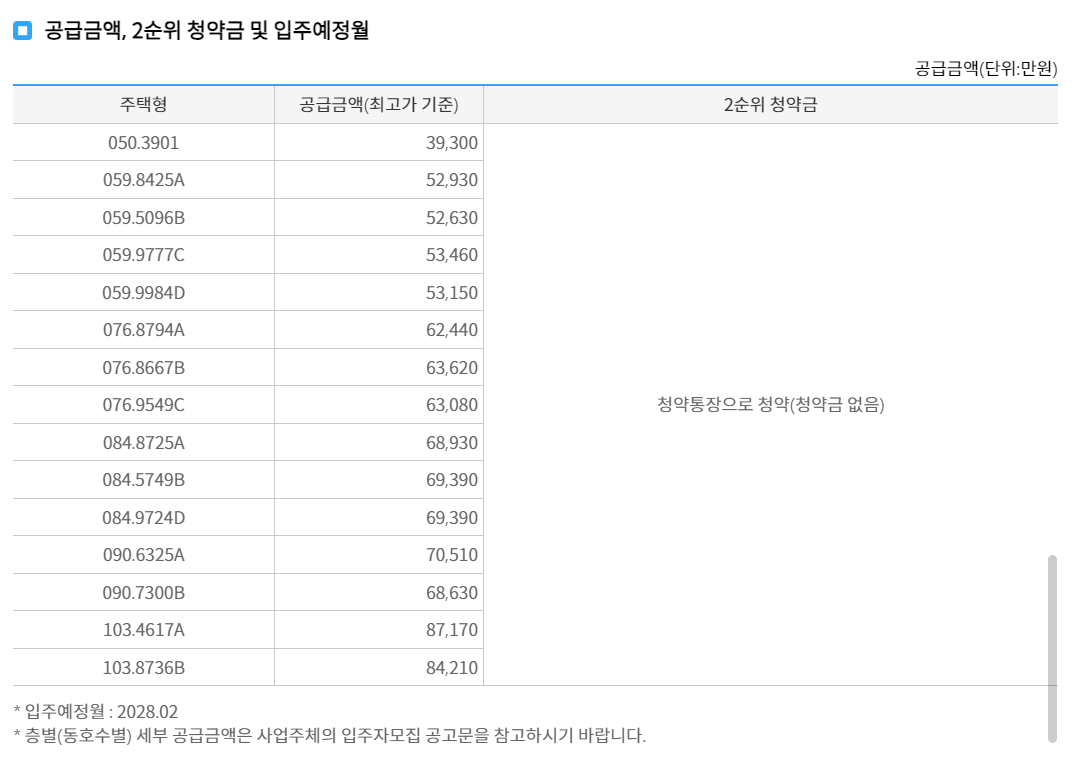Click the blue square icon beside the title
The height and width of the screenshot is (765, 1083).
(23, 30)
